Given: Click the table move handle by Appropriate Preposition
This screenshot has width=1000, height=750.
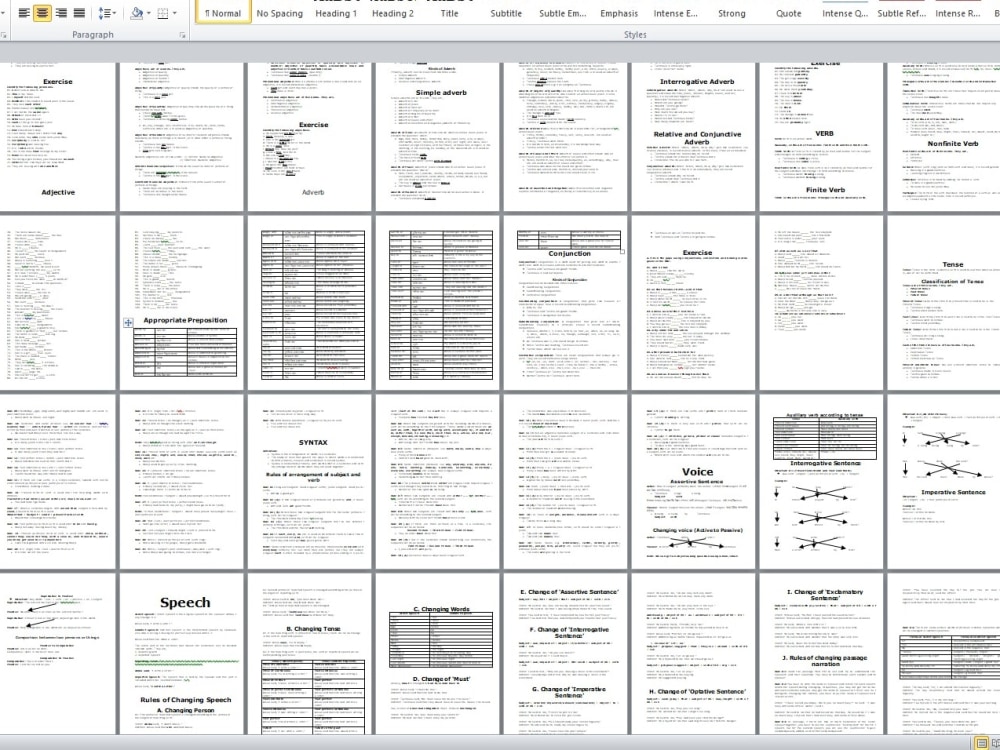Looking at the screenshot, I should (x=128, y=323).
